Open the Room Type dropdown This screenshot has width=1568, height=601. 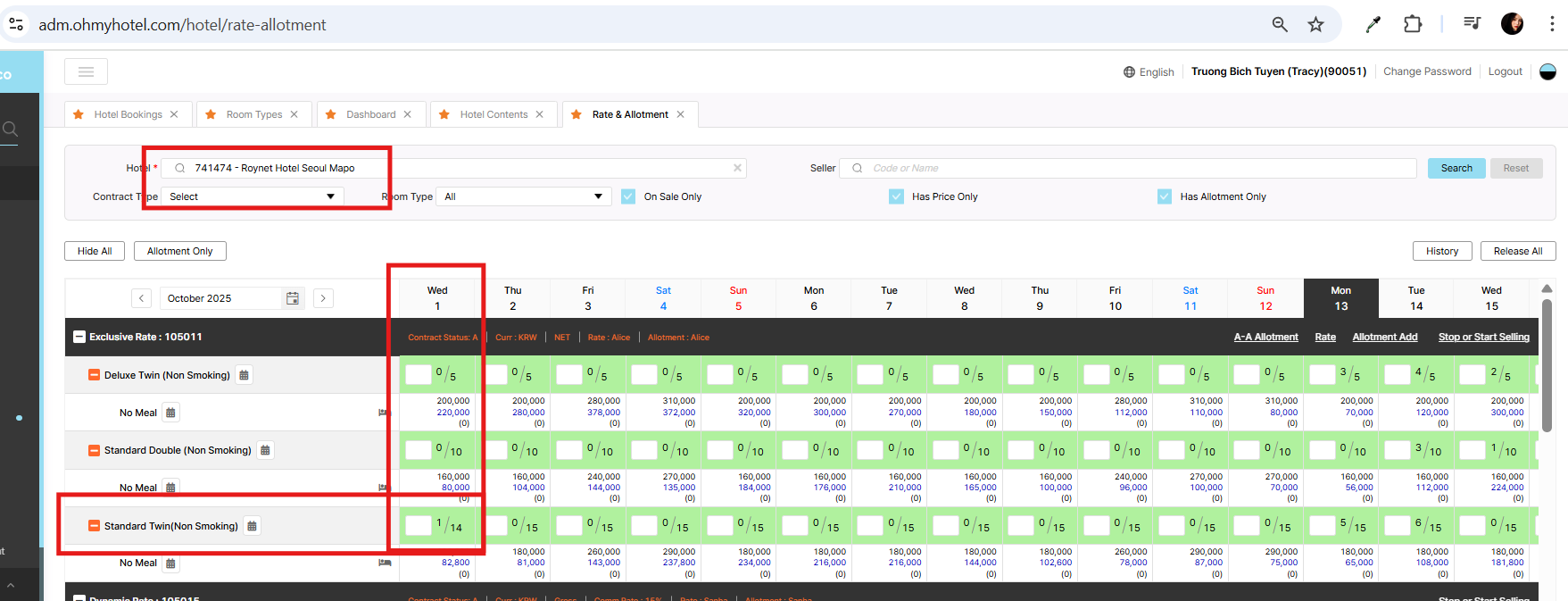[523, 196]
